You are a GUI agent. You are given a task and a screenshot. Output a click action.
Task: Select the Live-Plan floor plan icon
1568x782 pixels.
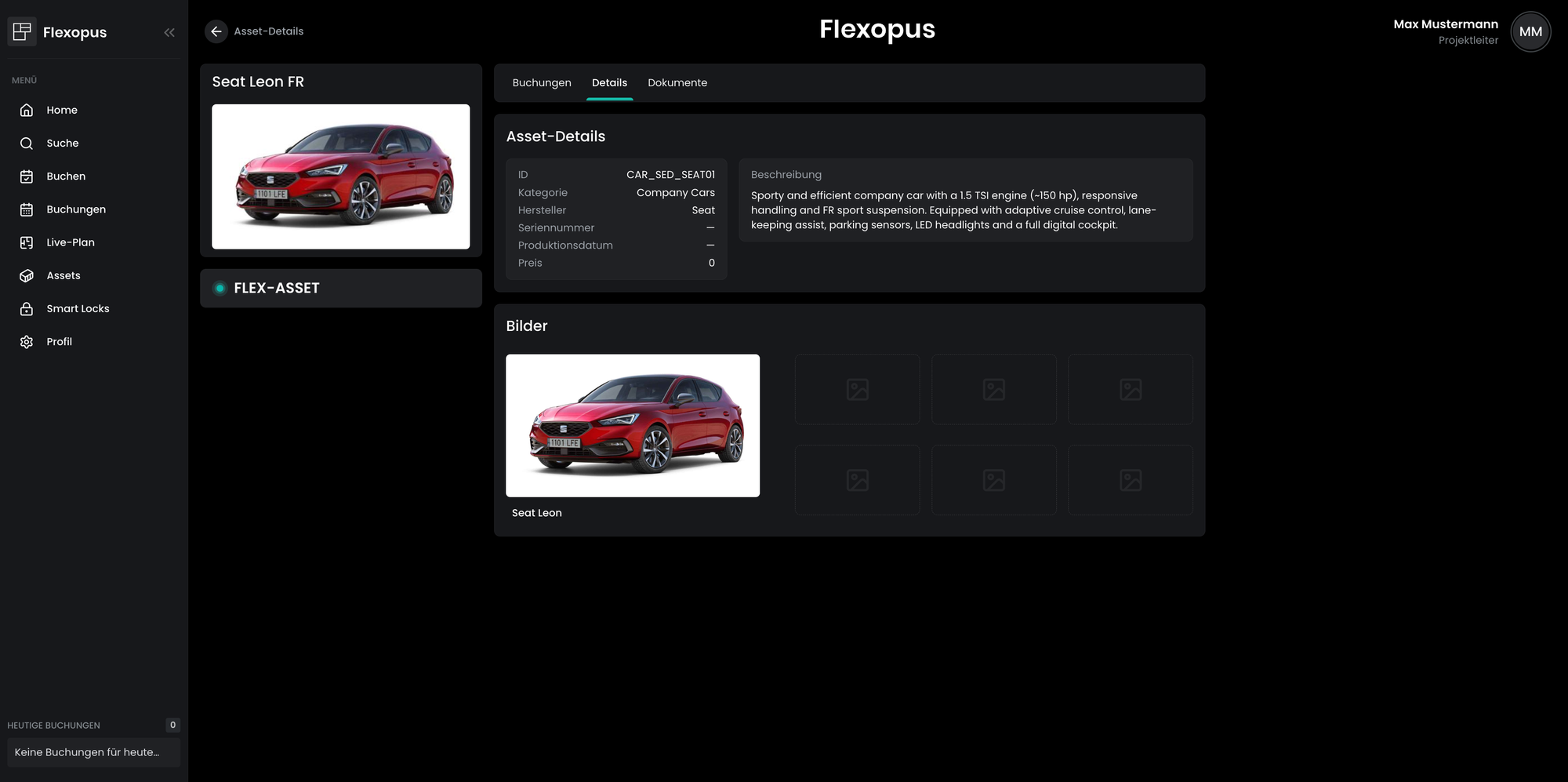pos(27,242)
